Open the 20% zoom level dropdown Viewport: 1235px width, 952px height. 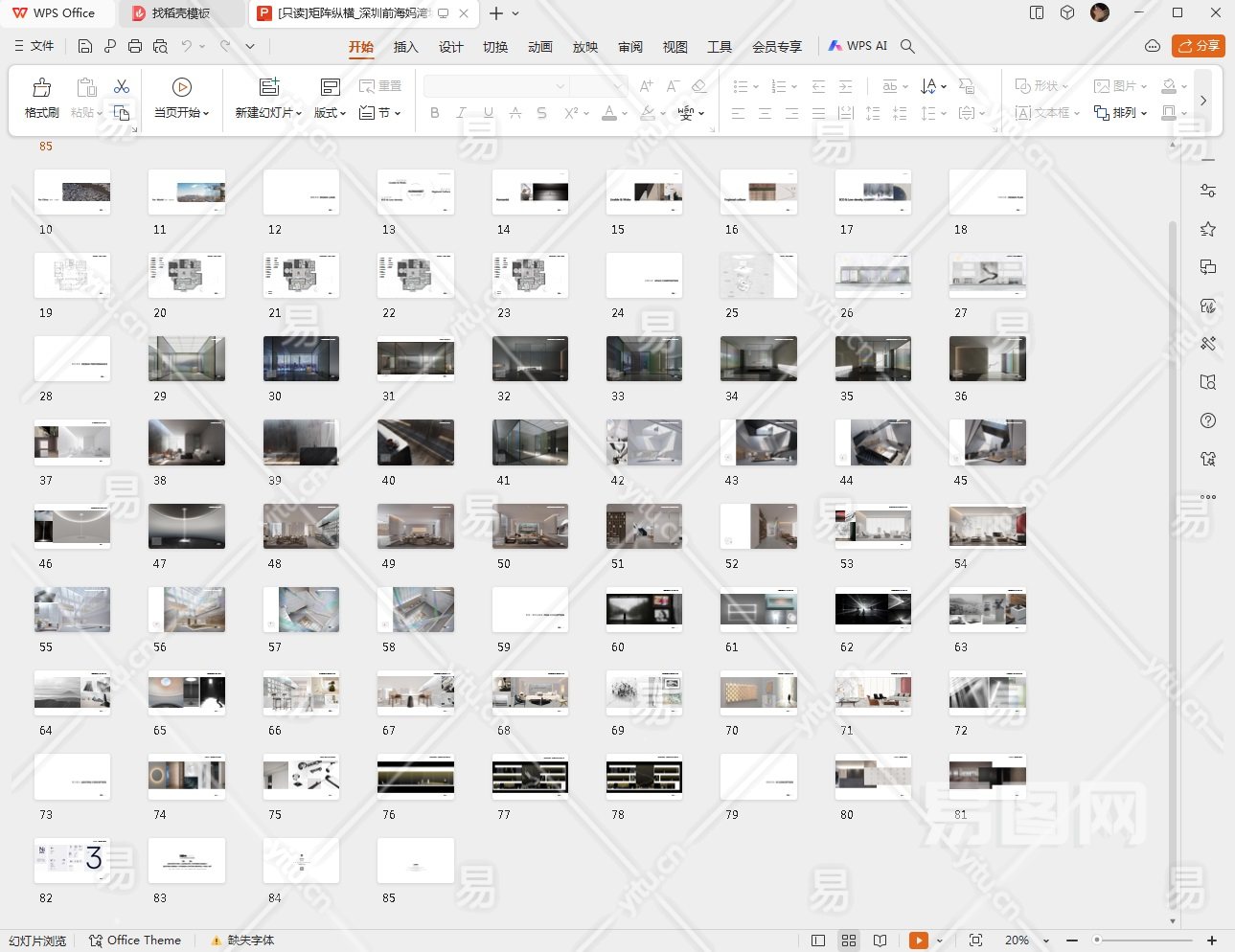[x=1045, y=941]
